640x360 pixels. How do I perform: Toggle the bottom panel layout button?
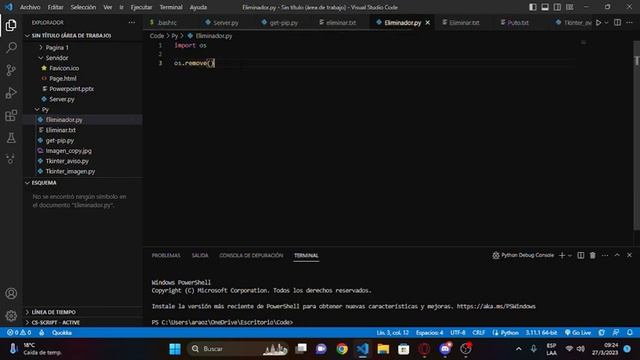point(545,7)
